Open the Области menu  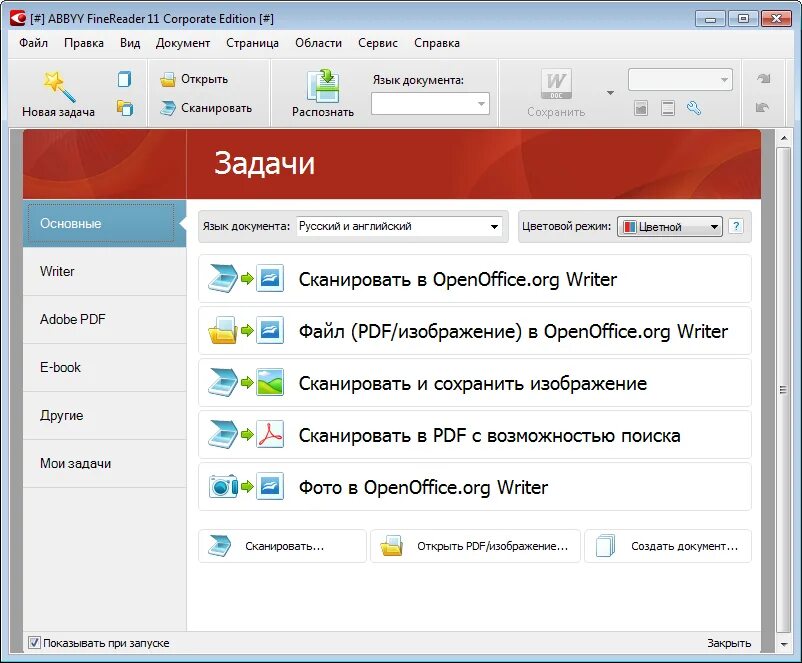click(318, 43)
